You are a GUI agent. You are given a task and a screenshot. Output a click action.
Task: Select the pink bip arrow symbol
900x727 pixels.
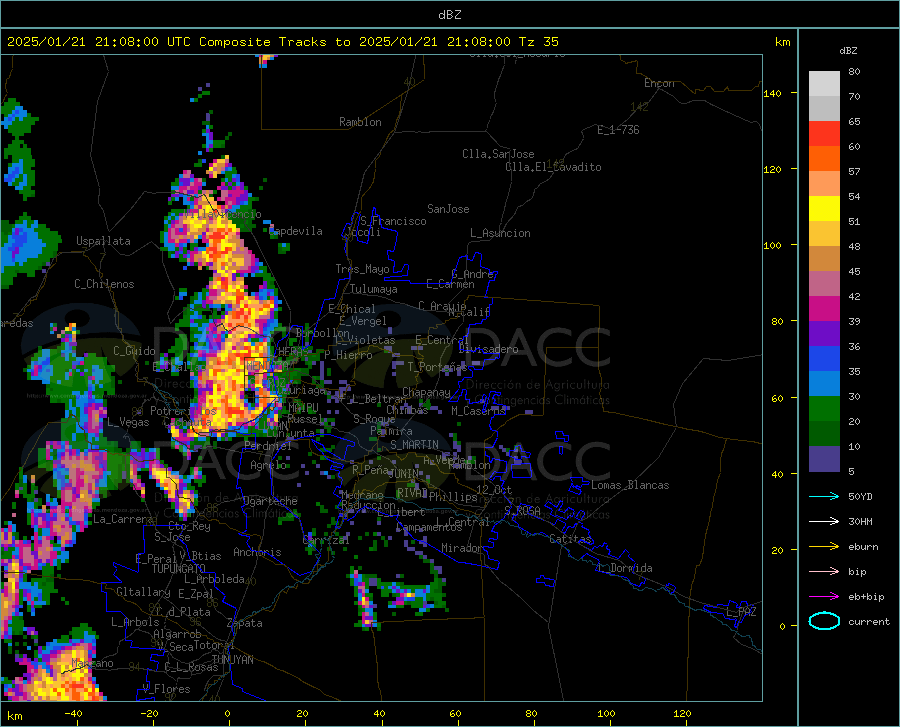pyautogui.click(x=824, y=572)
